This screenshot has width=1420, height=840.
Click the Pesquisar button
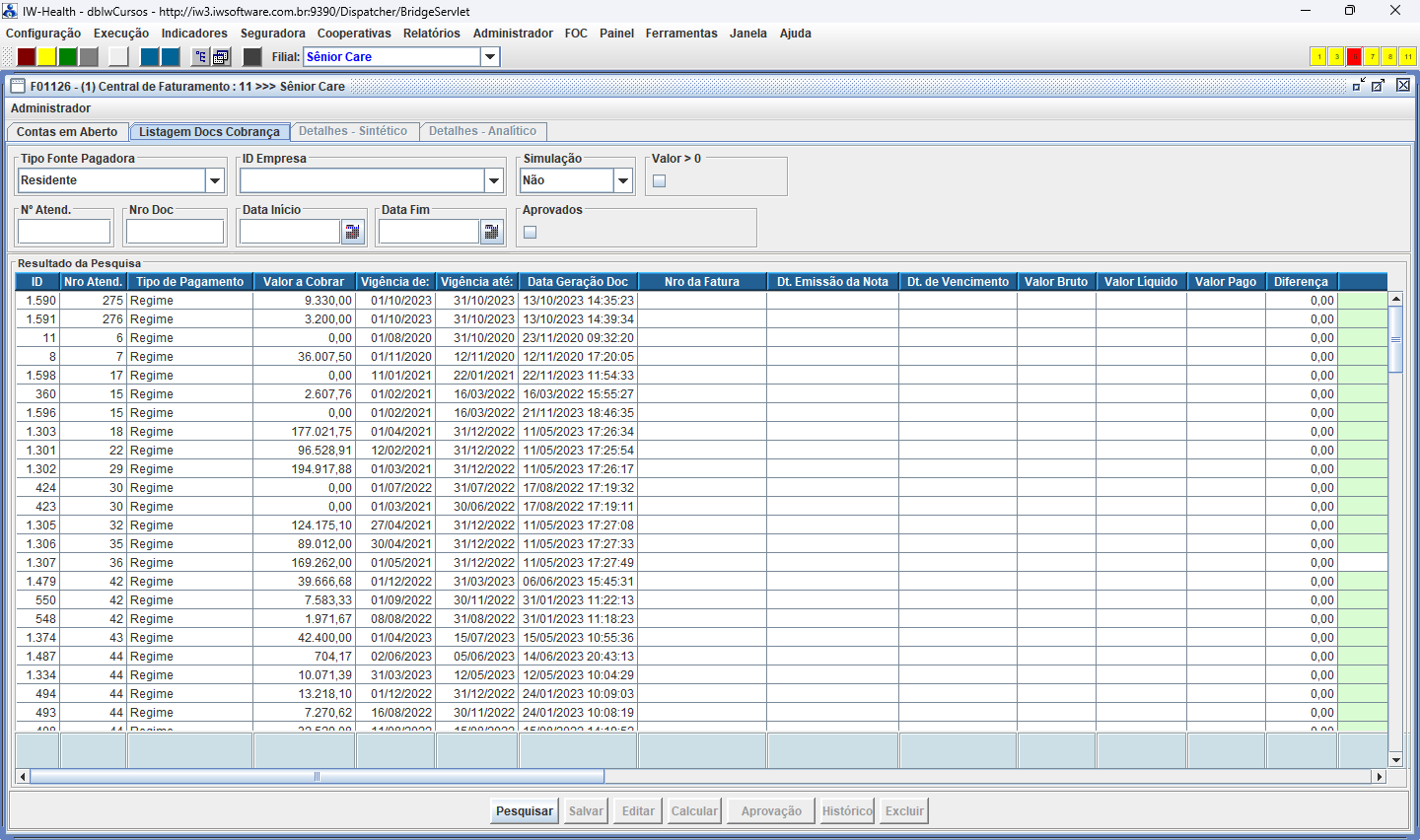(x=525, y=811)
